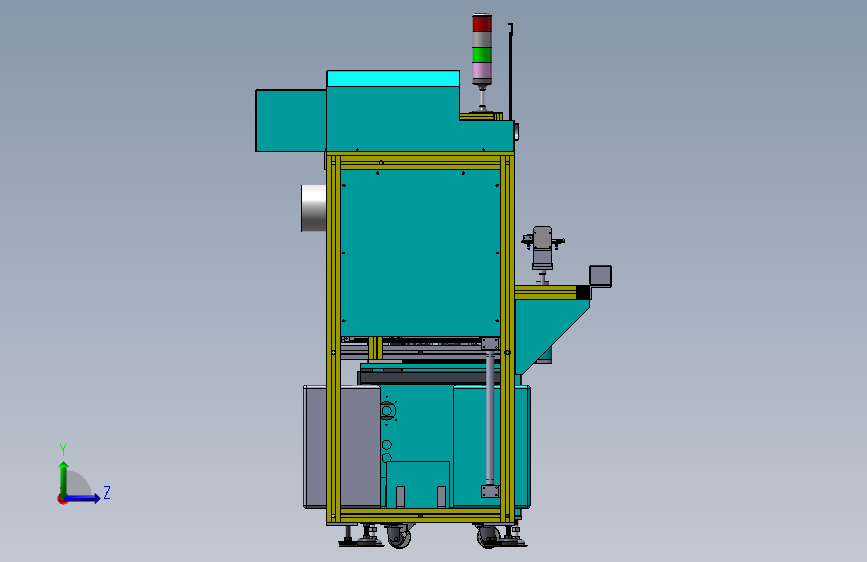Select the silver cylindrical duct on the left
The width and height of the screenshot is (867, 562).
click(x=314, y=208)
